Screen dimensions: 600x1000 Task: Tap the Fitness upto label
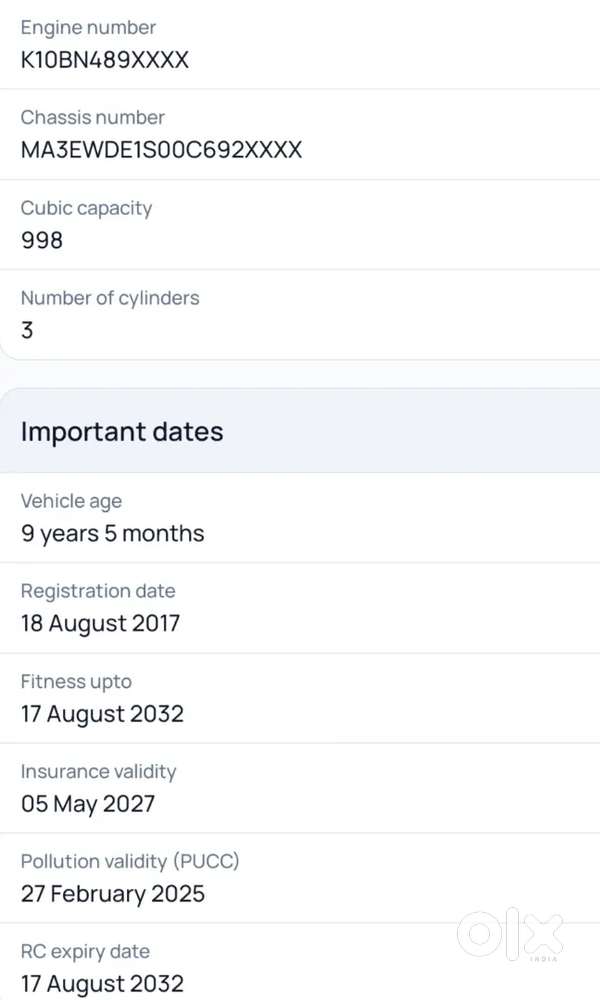(x=77, y=682)
